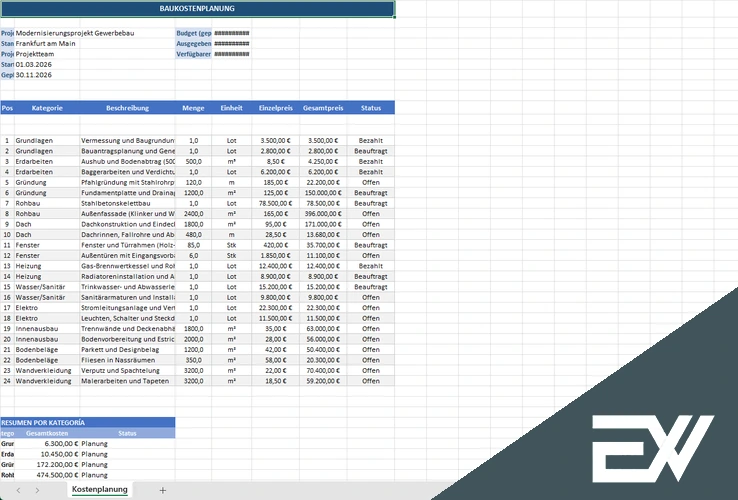Select the Verfügbarer label cell

point(193,54)
